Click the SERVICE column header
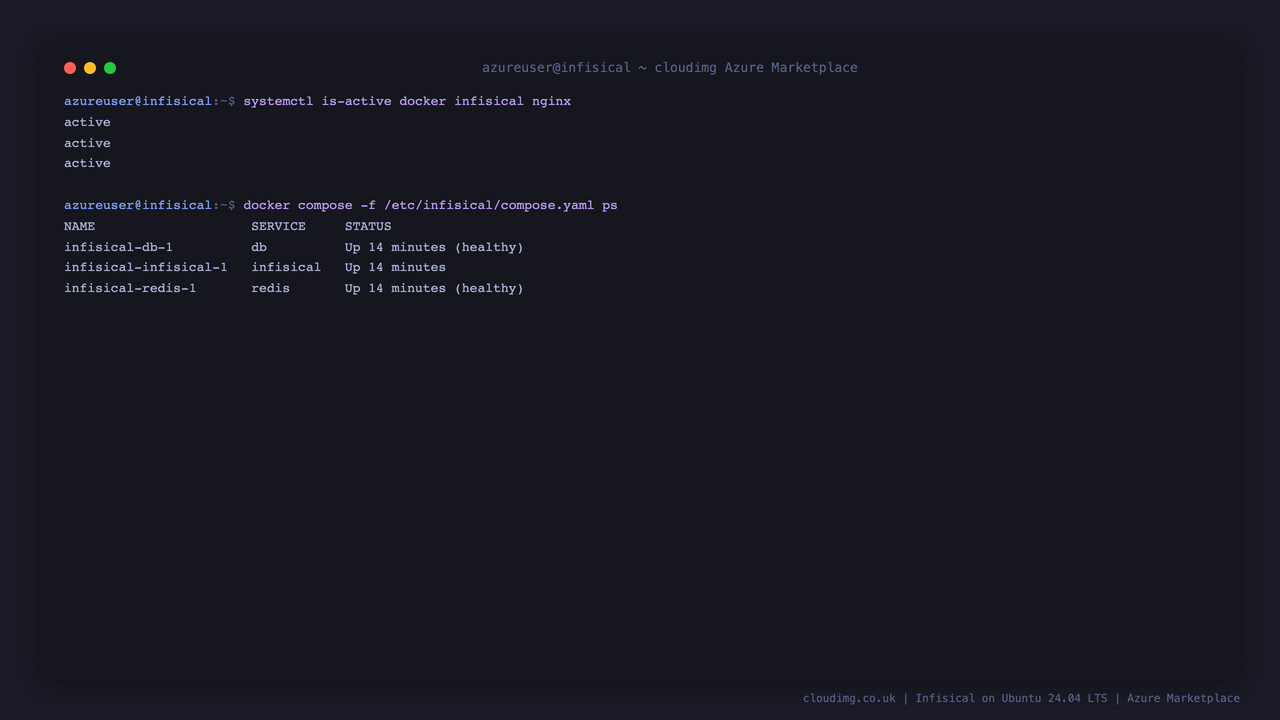Image resolution: width=1280 pixels, height=720 pixels. click(x=278, y=226)
